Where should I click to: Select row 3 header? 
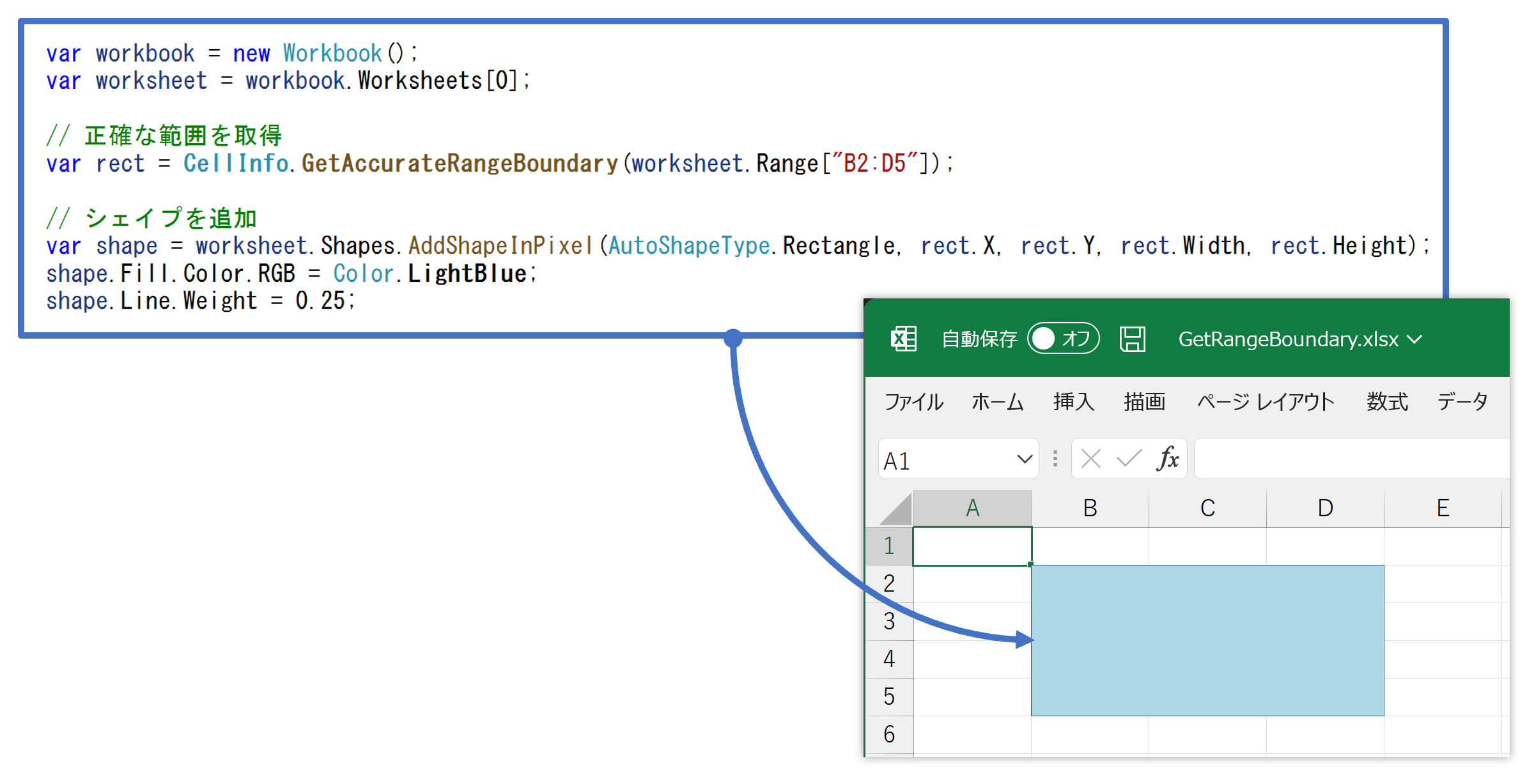889,622
